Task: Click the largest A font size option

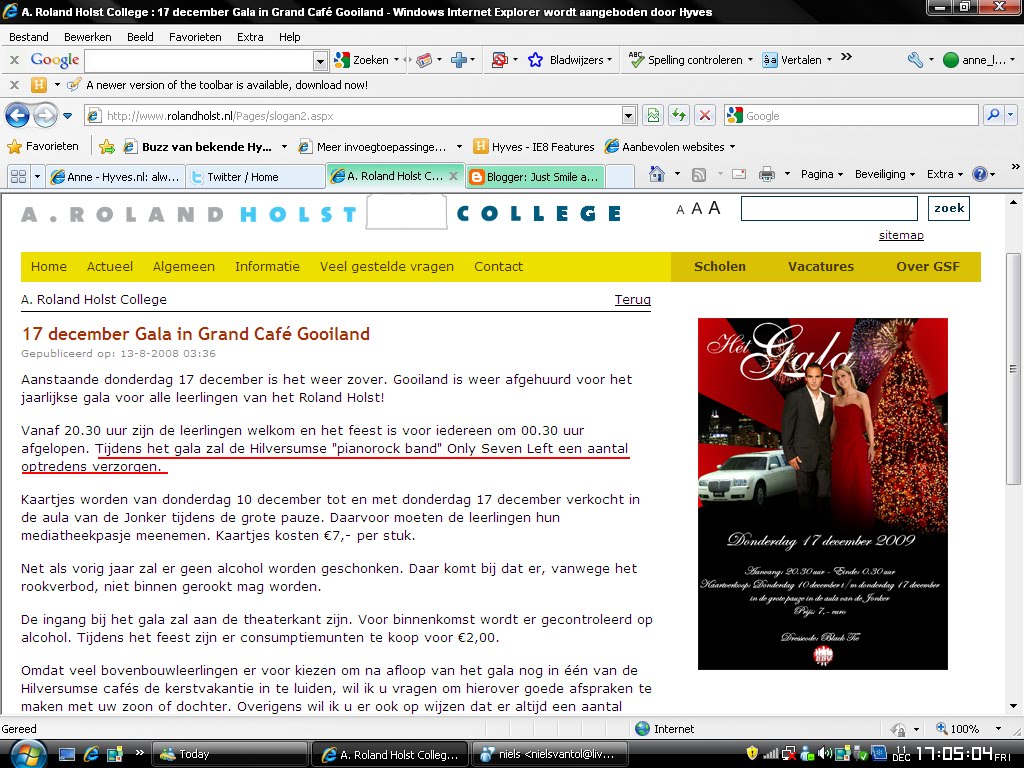Action: 714,208
